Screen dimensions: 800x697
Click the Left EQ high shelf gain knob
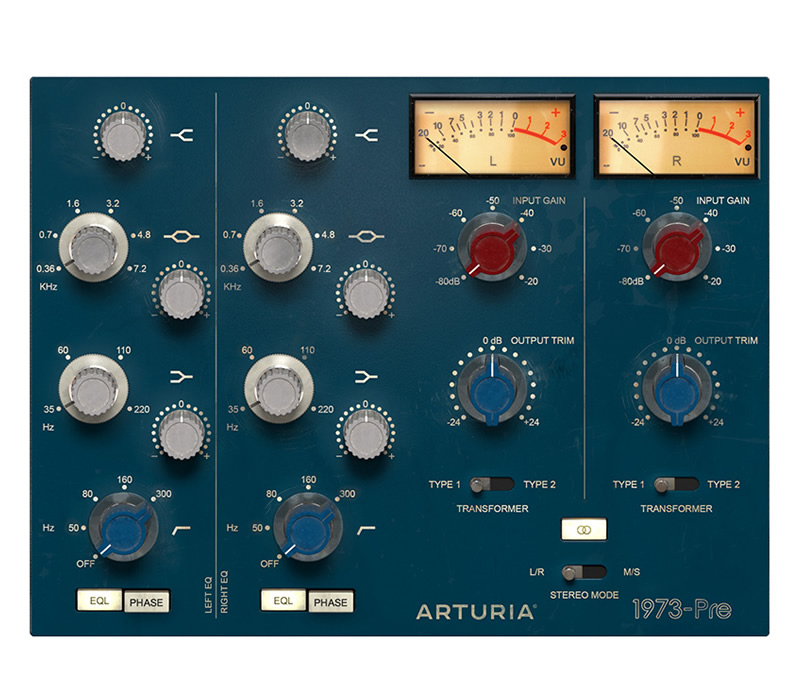(123, 136)
